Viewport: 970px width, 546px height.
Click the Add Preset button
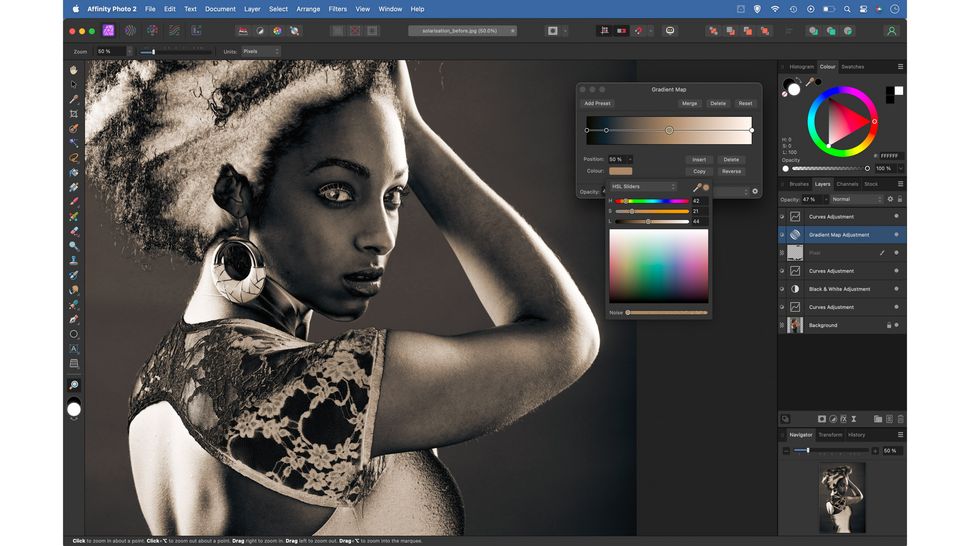coord(598,103)
